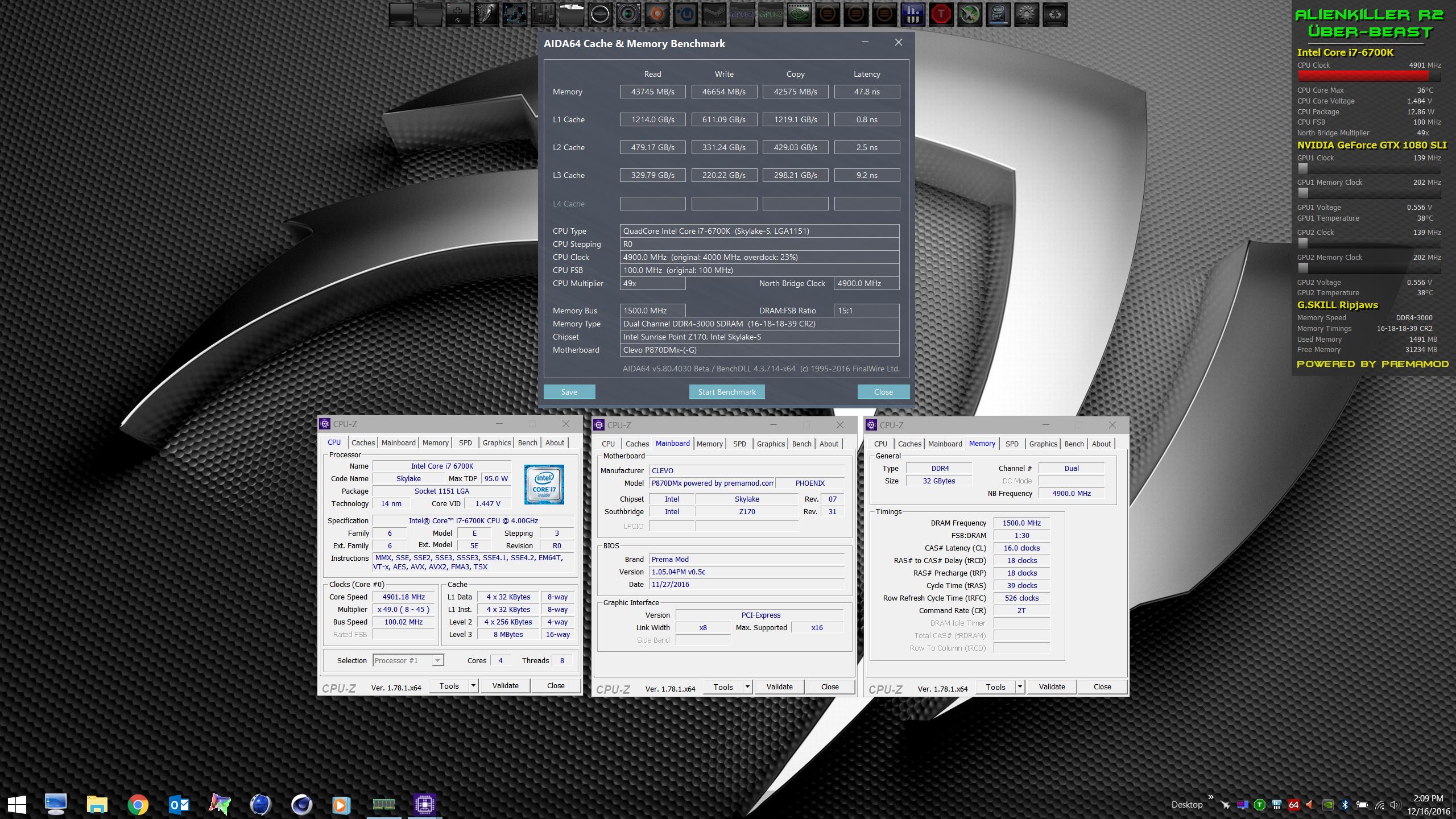Viewport: 1456px width, 819px height.
Task: Open Outlook from the taskbar
Action: point(179,804)
